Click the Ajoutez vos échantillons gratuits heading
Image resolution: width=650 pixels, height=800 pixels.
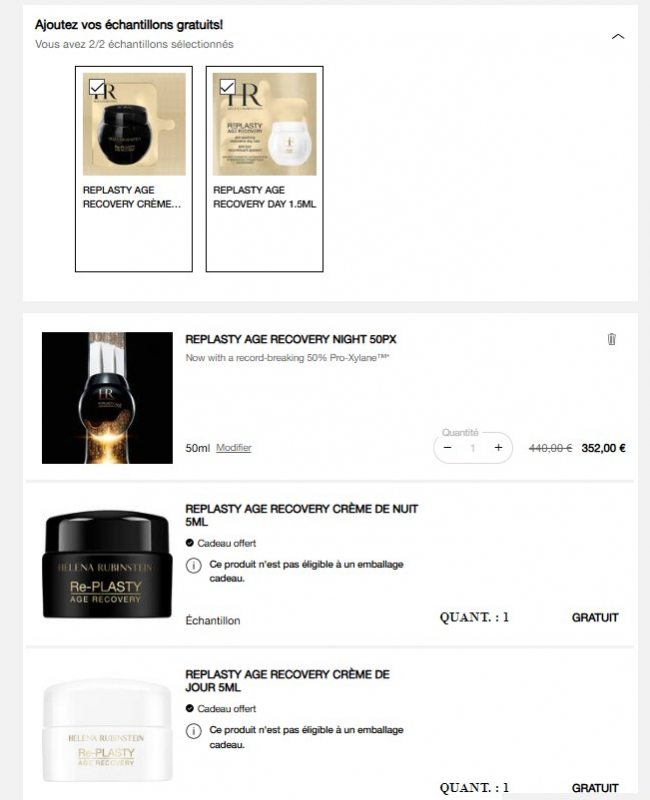pos(129,24)
